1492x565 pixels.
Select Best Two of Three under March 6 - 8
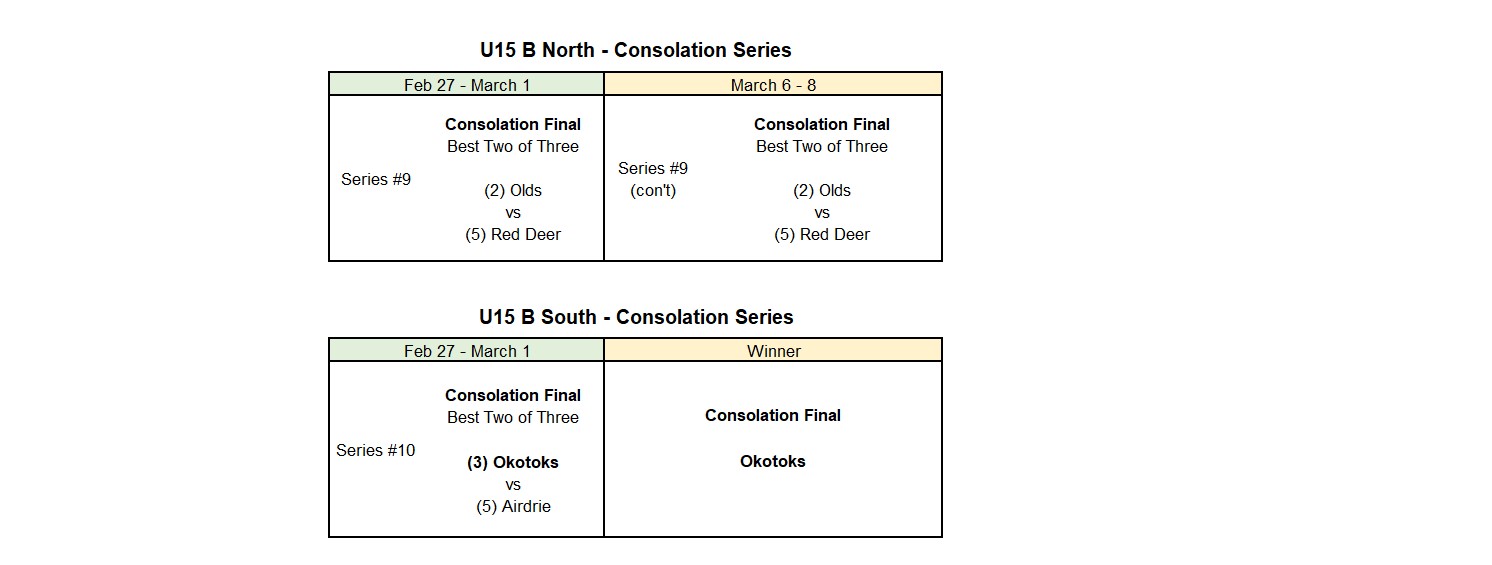[x=822, y=146]
